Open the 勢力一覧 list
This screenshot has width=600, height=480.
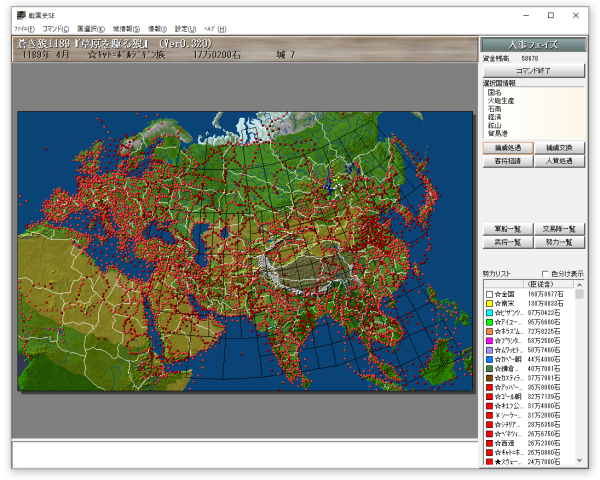coord(559,242)
